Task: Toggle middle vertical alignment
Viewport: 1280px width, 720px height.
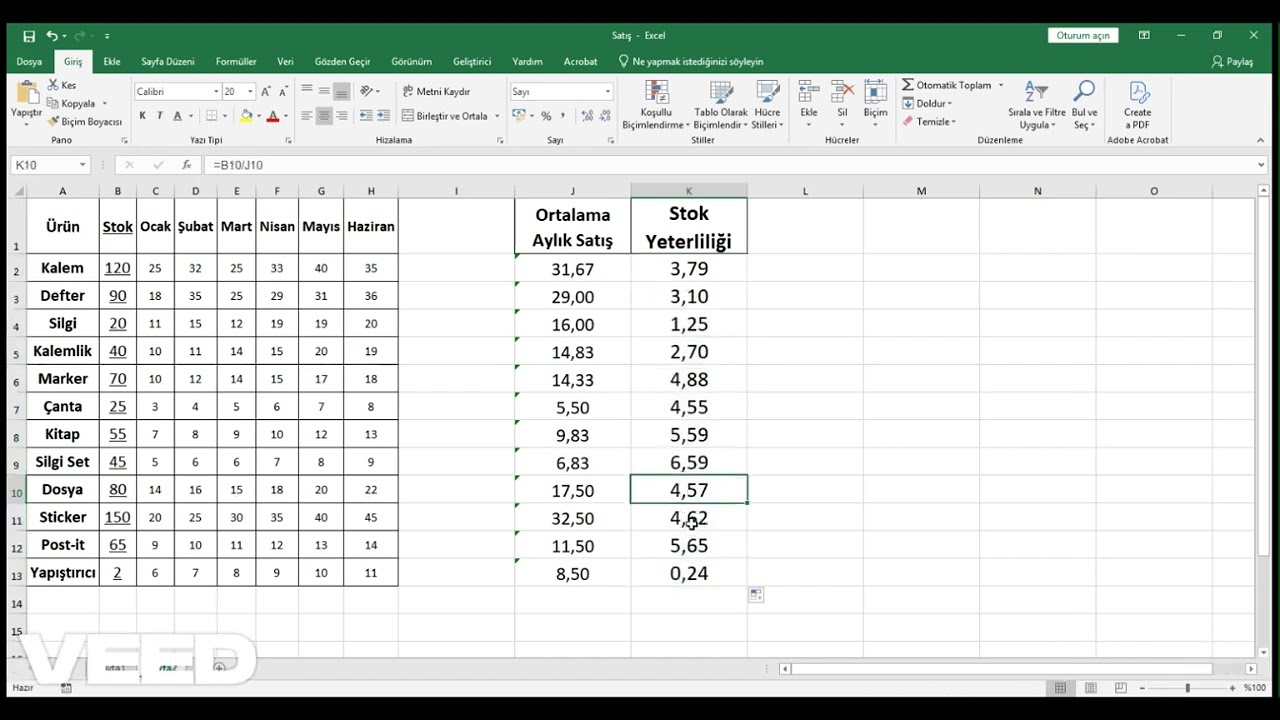Action: click(x=323, y=91)
